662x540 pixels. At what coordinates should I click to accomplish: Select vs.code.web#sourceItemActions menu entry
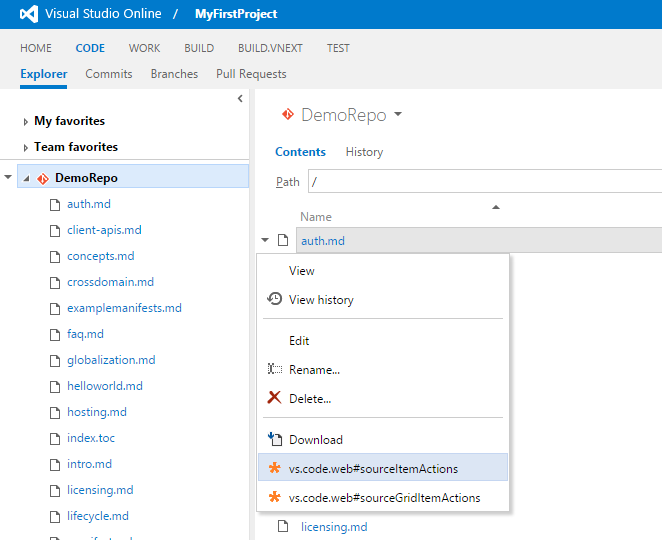pos(383,467)
